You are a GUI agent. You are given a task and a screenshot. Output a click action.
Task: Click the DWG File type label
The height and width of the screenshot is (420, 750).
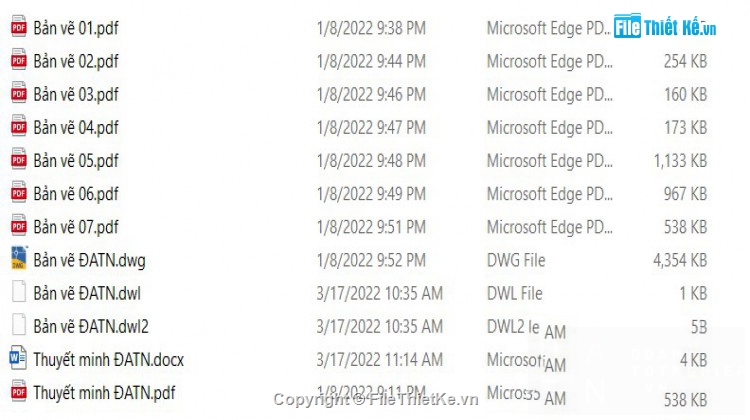(516, 260)
